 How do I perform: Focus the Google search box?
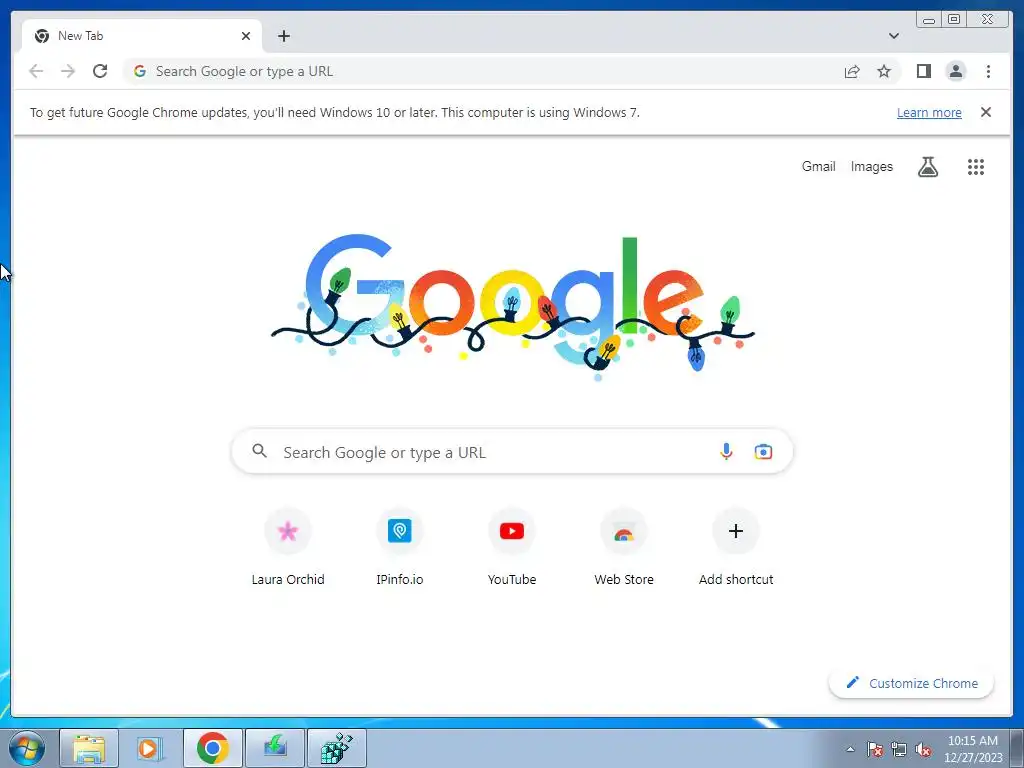512,452
